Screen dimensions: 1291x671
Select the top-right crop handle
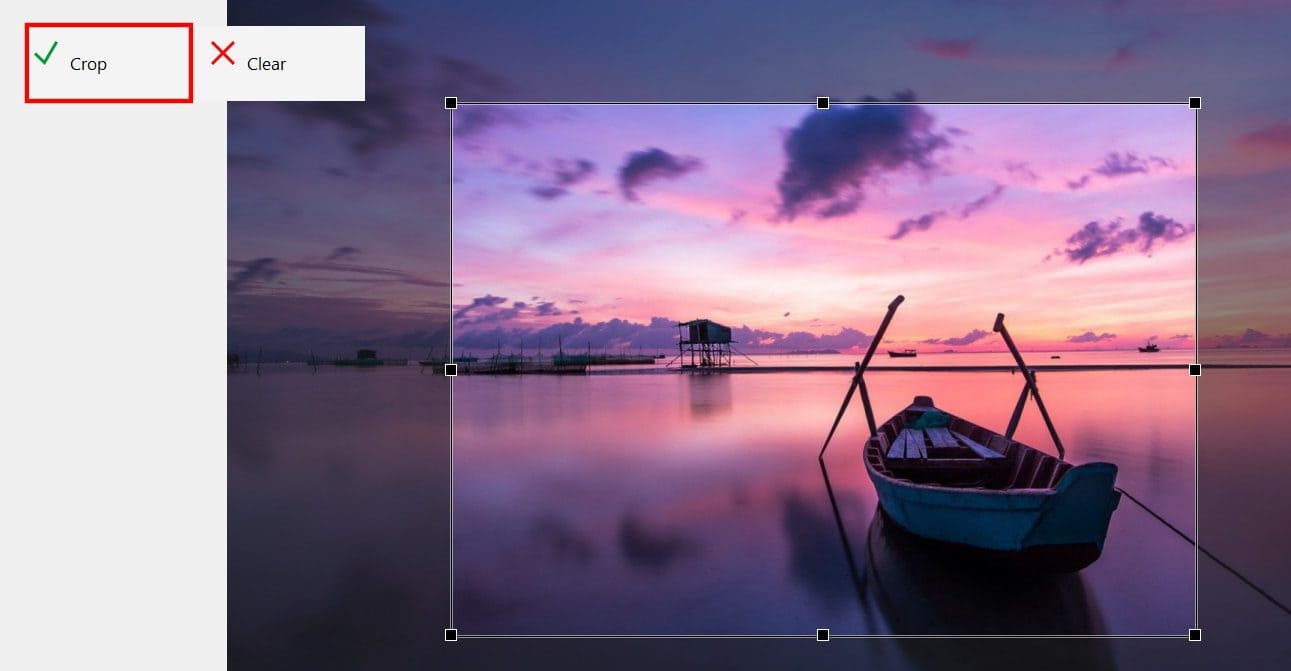click(1194, 102)
